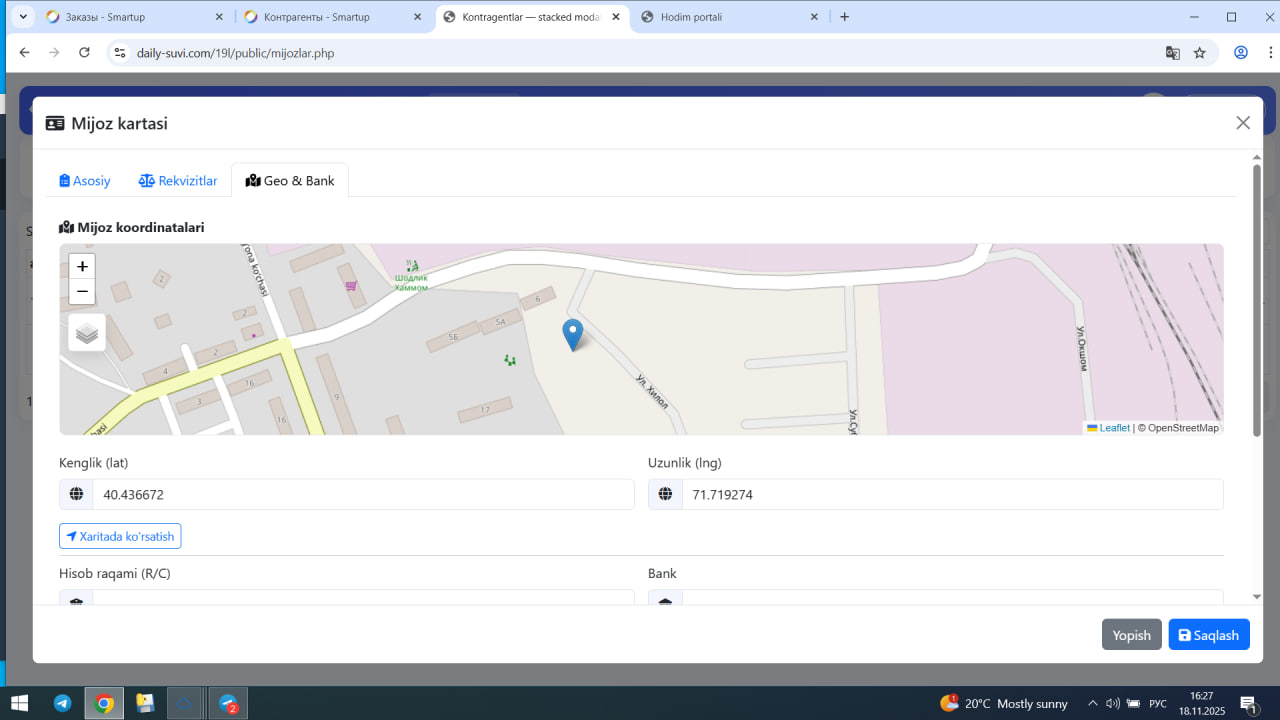
Task: Open the Windows notification center
Action: tap(1249, 703)
